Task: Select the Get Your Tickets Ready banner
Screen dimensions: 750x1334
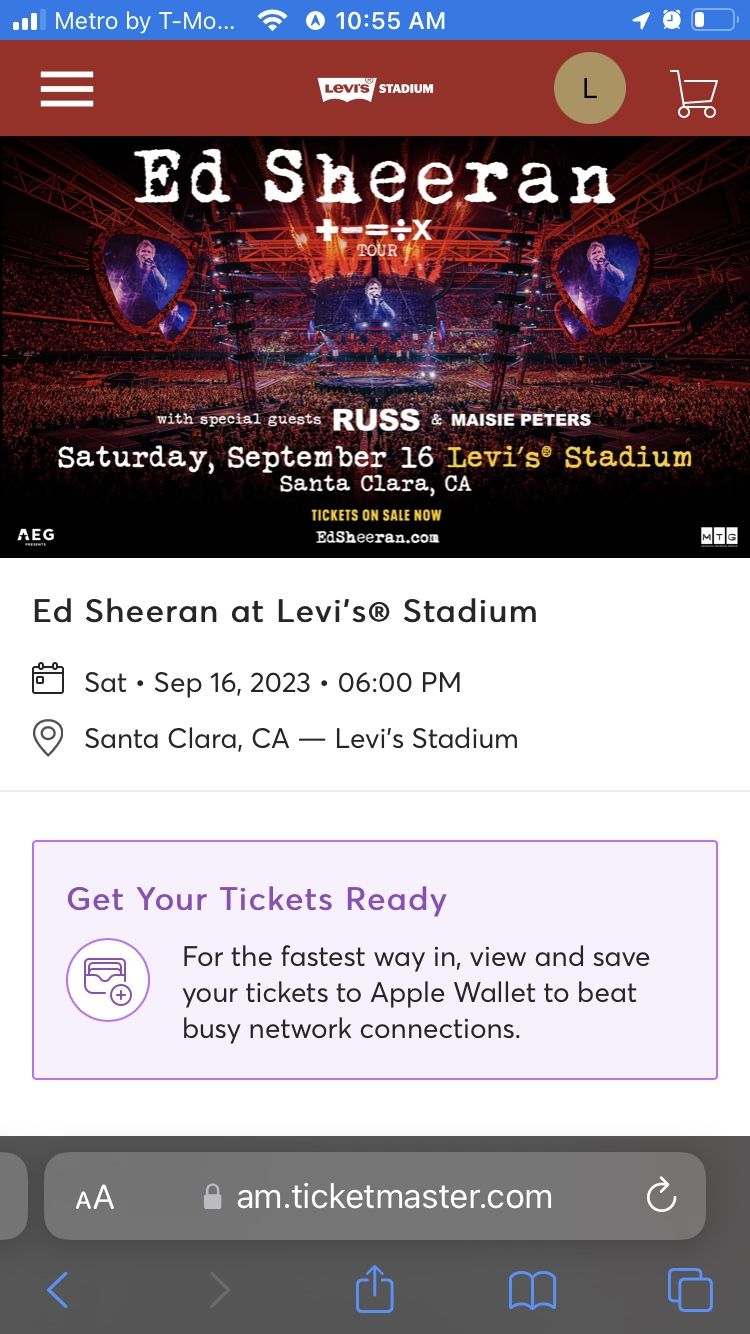Action: coord(375,959)
